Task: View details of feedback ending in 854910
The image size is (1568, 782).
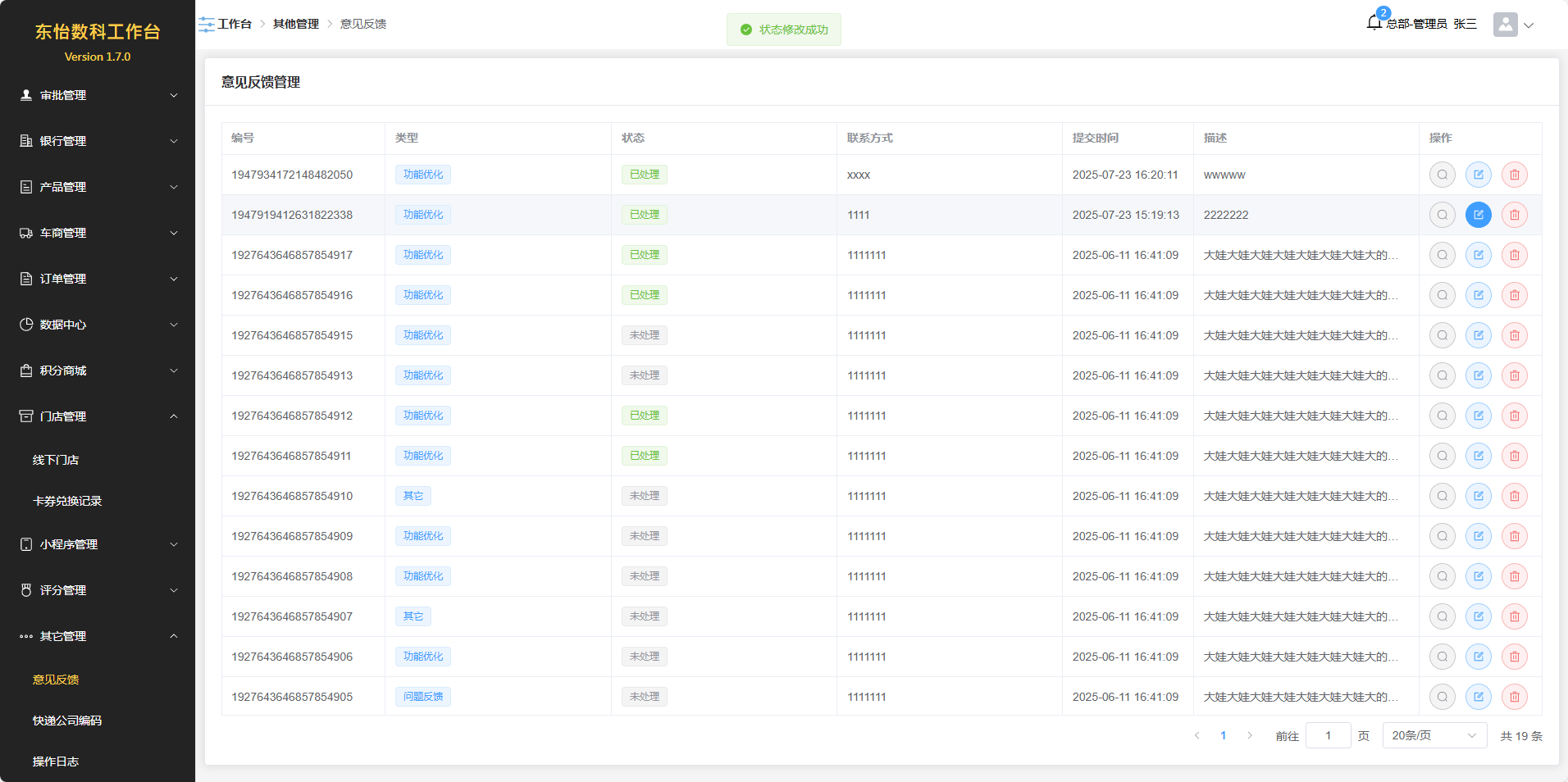Action: coord(1442,496)
